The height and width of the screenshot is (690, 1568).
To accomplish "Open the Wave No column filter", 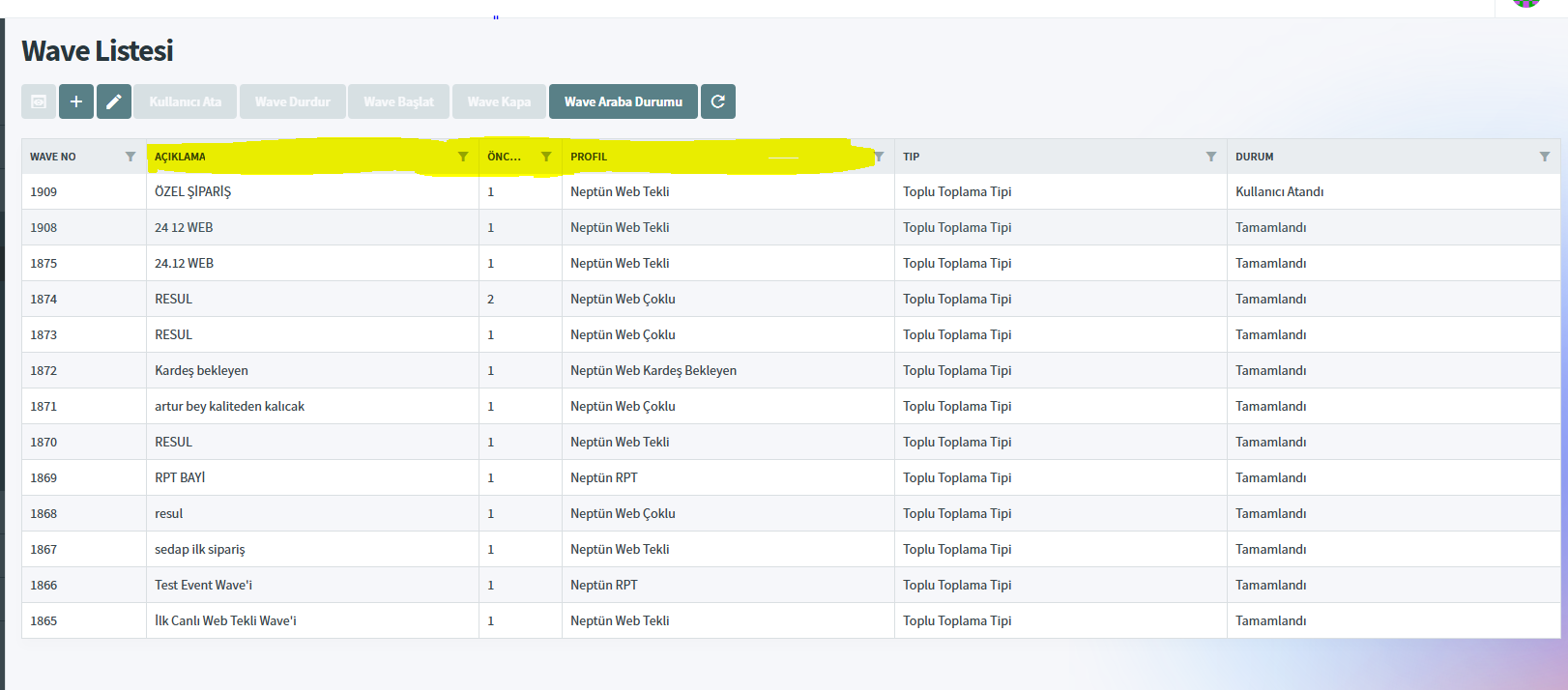I will pos(131,157).
